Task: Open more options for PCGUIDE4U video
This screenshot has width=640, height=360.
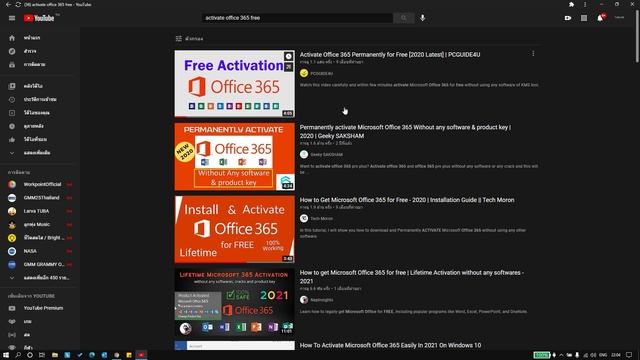Action: [533, 53]
